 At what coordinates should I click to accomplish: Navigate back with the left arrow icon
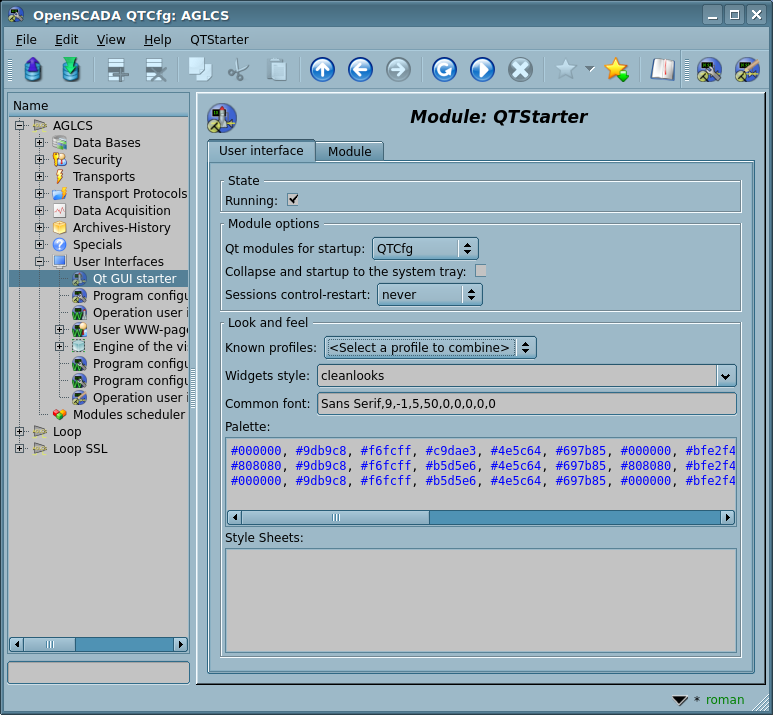point(360,70)
